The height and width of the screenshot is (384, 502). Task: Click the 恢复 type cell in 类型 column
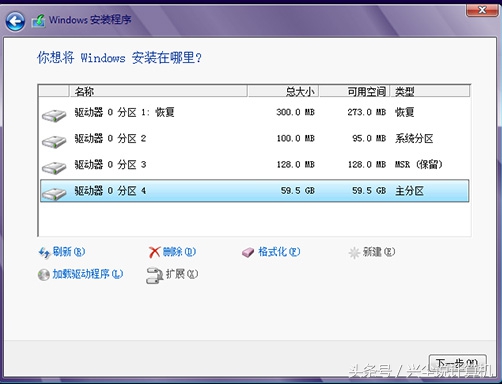coord(404,112)
